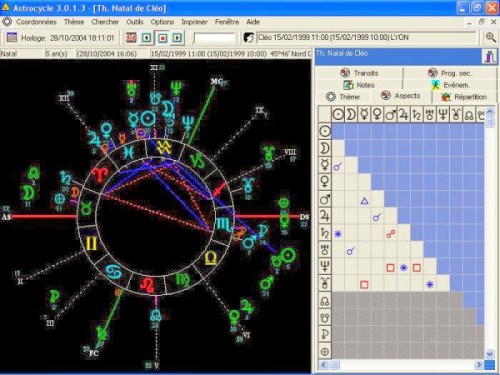The image size is (500, 375).
Task: Open the Outils menu
Action: click(135, 22)
